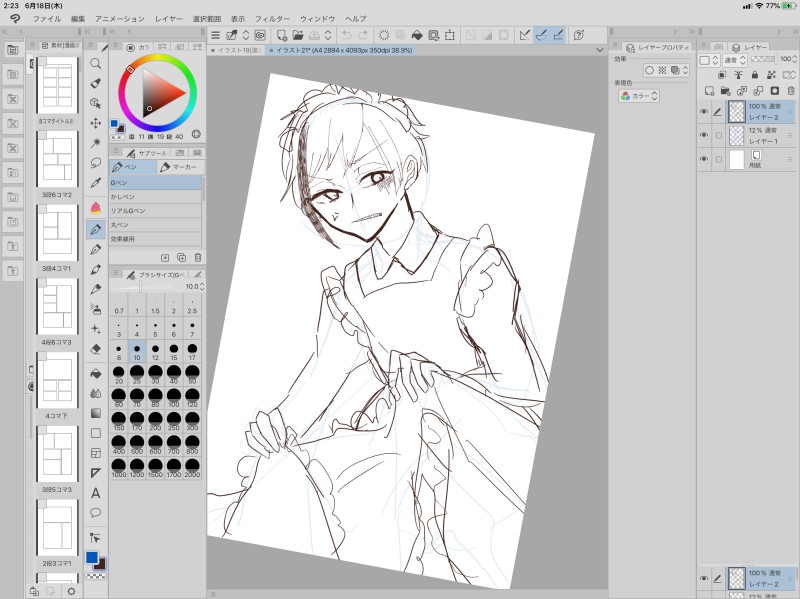Image resolution: width=800 pixels, height=599 pixels.
Task: Create new layer folder icon
Action: 726,91
